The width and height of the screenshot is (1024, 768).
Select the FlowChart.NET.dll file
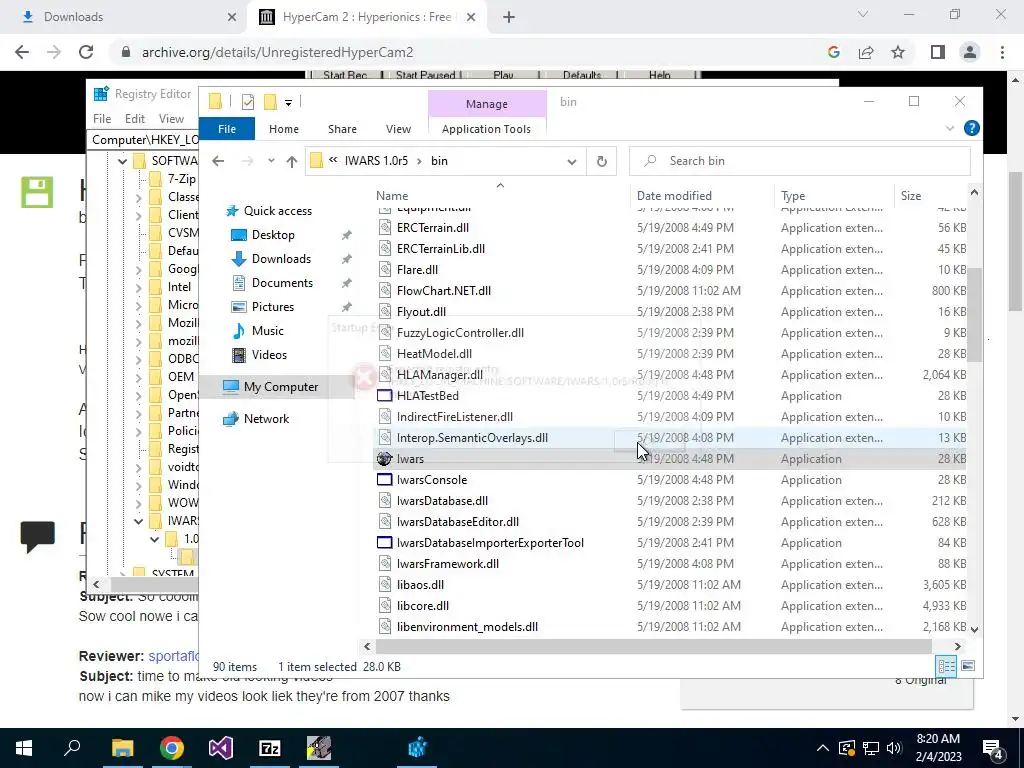pyautogui.click(x=443, y=291)
